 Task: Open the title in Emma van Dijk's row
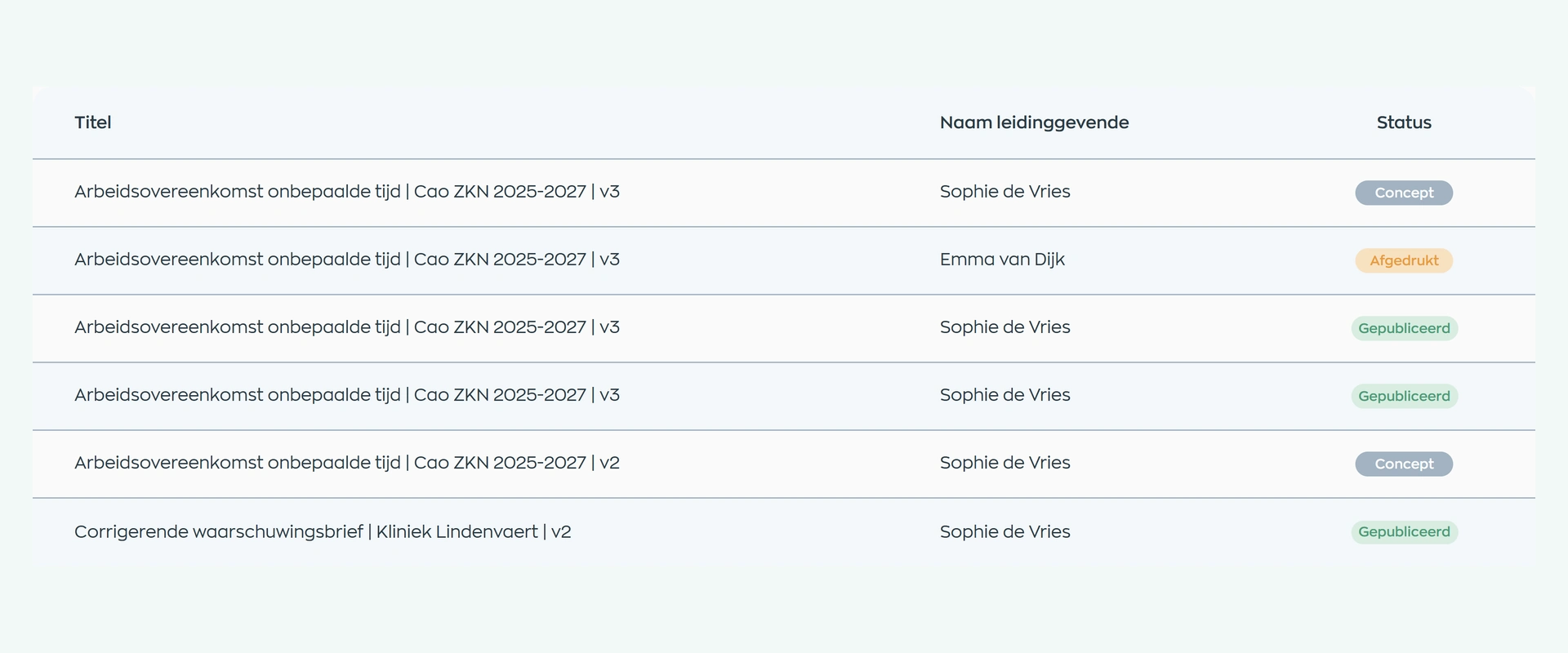(347, 260)
